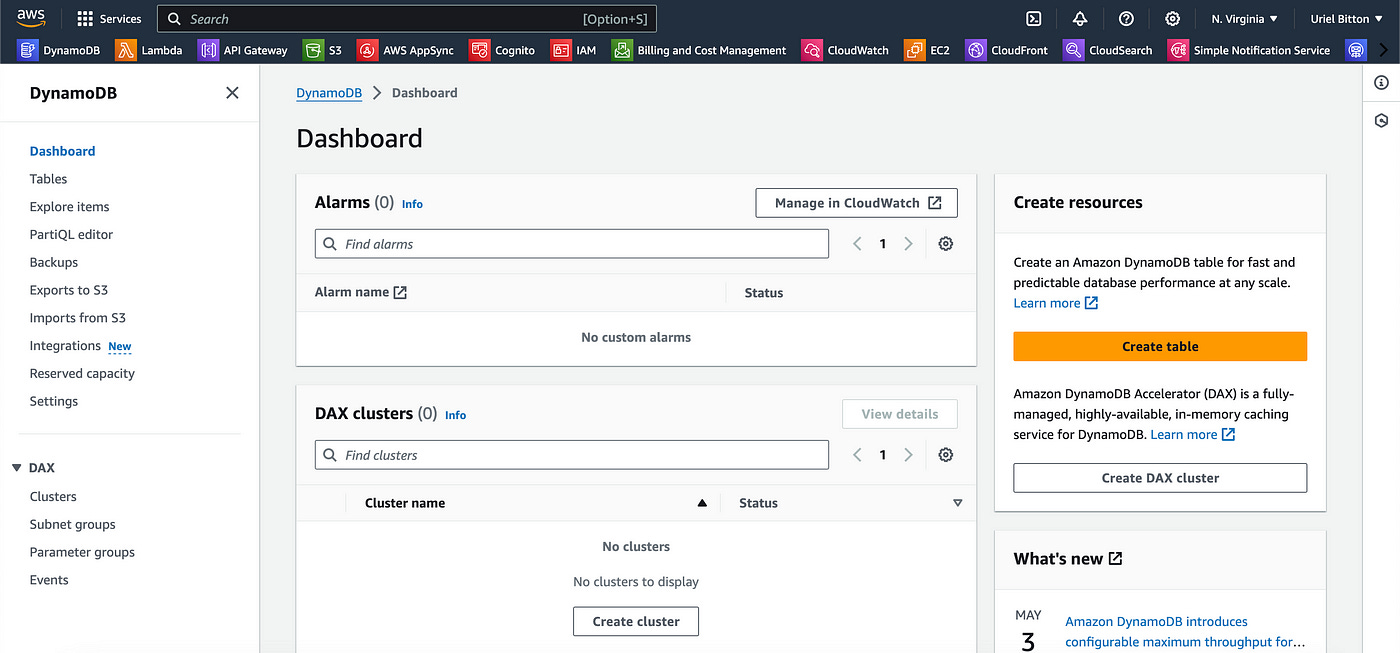Open the Info link beside DAX clusters
Image resolution: width=1400 pixels, height=653 pixels.
[455, 415]
